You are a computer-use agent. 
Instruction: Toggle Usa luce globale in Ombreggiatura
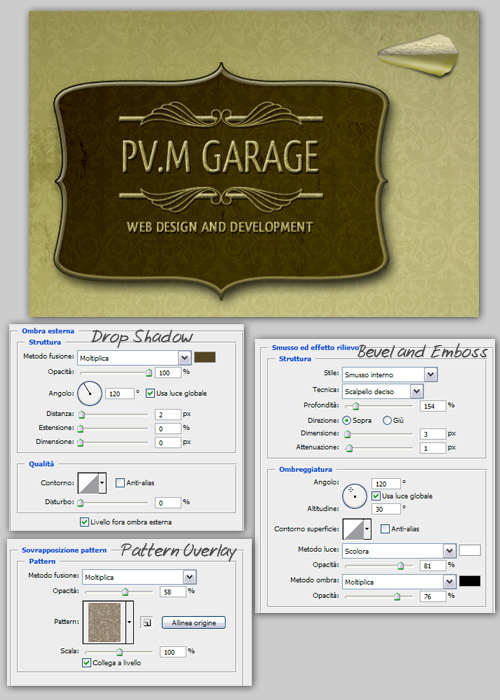click(x=376, y=496)
